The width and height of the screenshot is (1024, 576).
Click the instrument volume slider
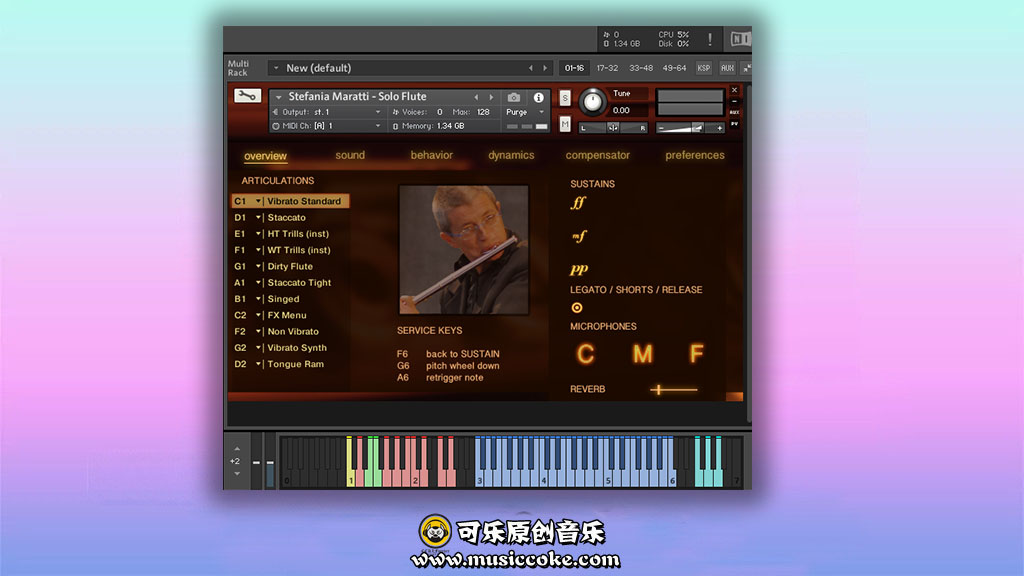pos(690,129)
